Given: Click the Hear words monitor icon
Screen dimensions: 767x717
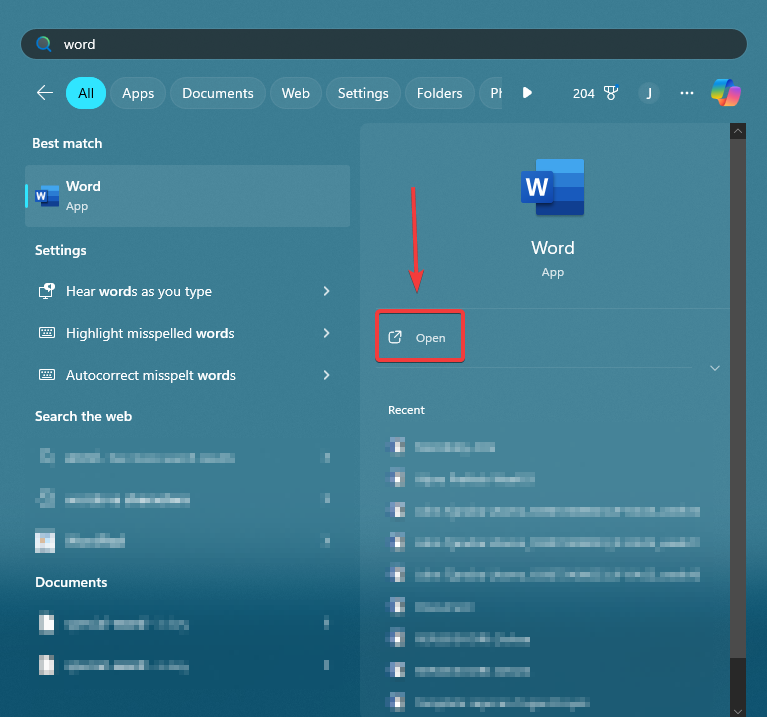Looking at the screenshot, I should 46,291.
